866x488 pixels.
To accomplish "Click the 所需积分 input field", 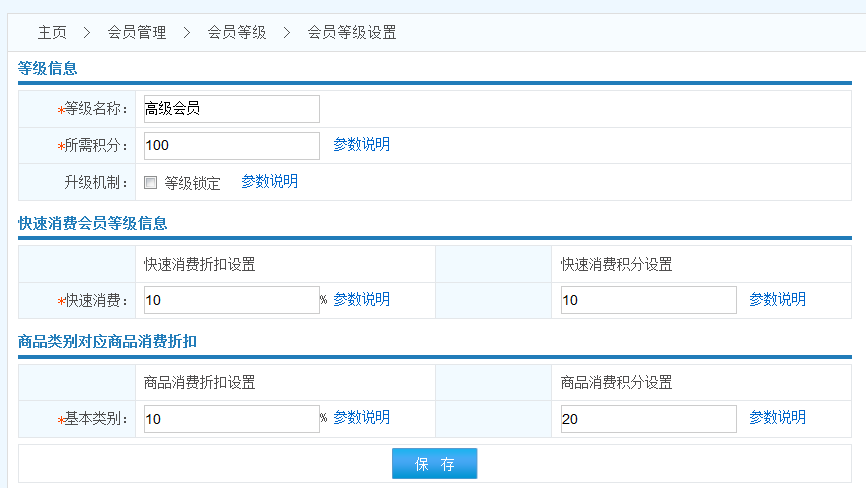I will [x=231, y=146].
